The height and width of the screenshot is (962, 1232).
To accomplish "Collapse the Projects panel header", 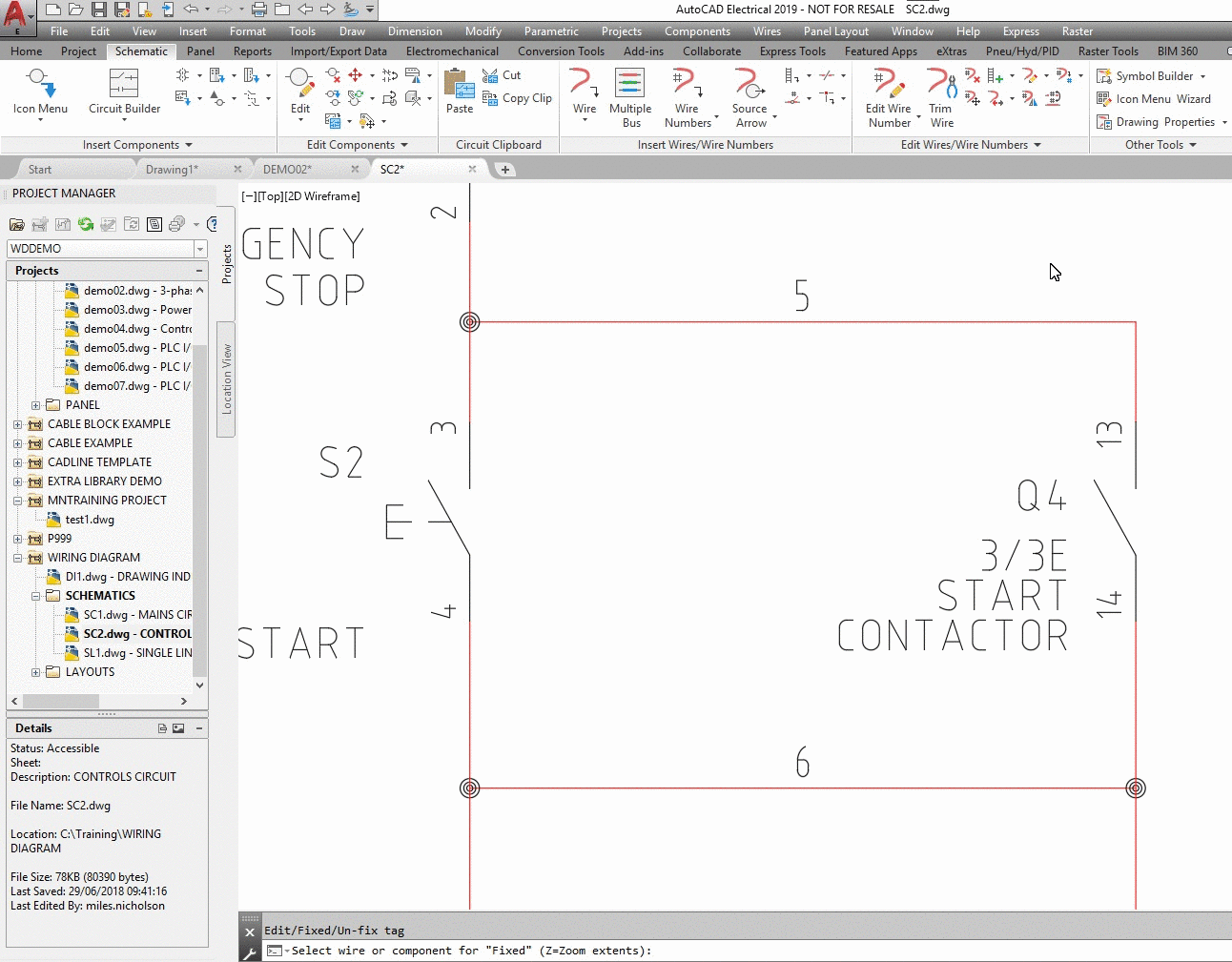I will (199, 271).
